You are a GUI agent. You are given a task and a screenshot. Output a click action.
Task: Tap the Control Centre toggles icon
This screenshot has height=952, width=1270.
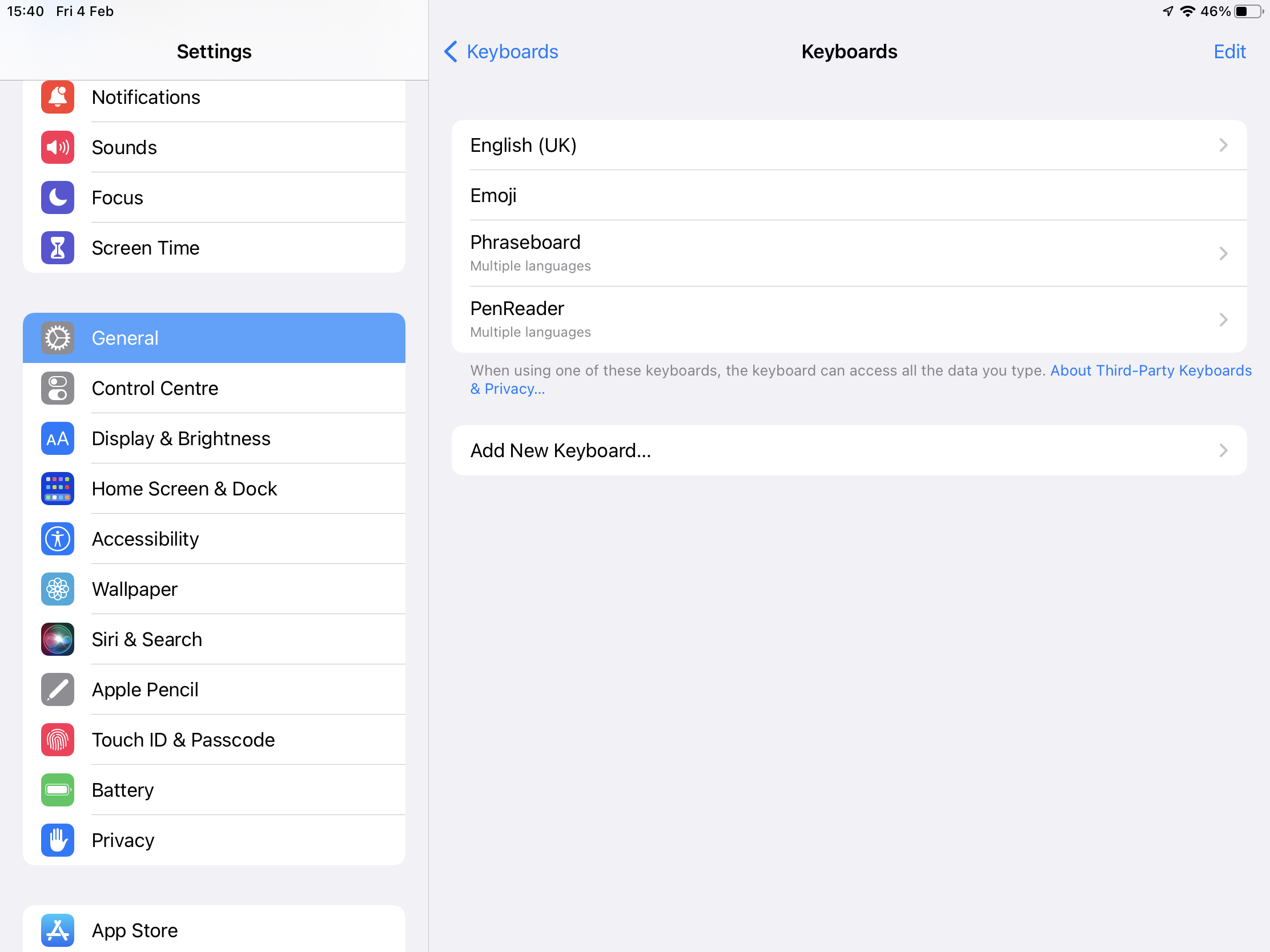(58, 389)
